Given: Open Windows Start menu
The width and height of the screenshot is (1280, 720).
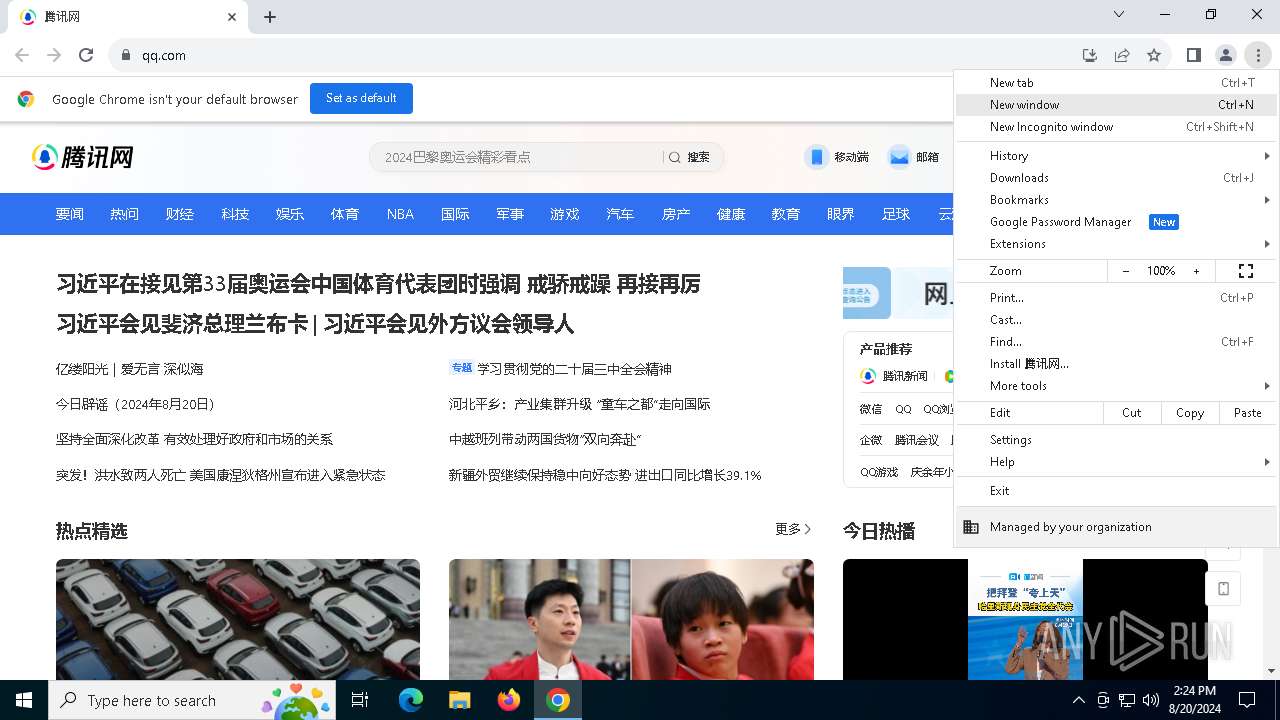Looking at the screenshot, I should (x=24, y=700).
